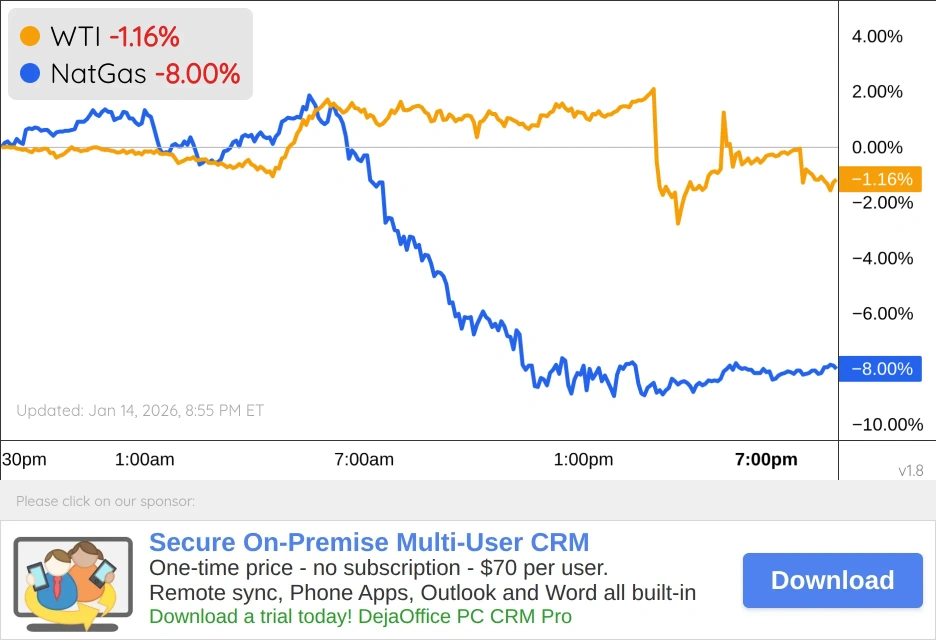Screen dimensions: 936x640
Task: Open the Secure On-Premise Multi-User CRM link
Action: coord(369,543)
